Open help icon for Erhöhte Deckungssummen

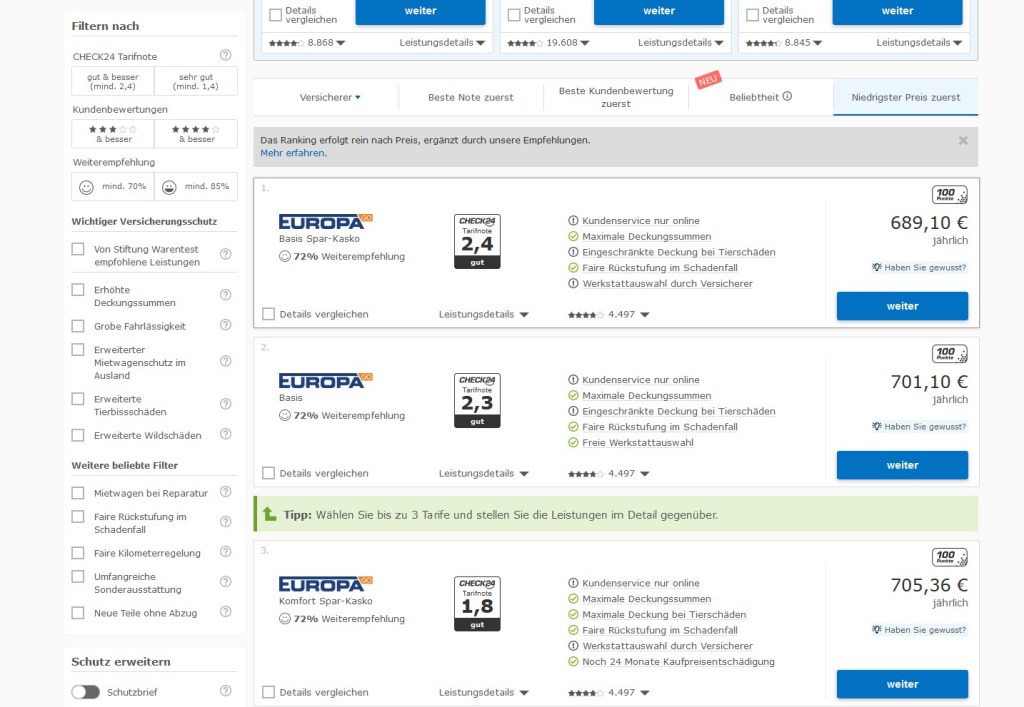(225, 294)
